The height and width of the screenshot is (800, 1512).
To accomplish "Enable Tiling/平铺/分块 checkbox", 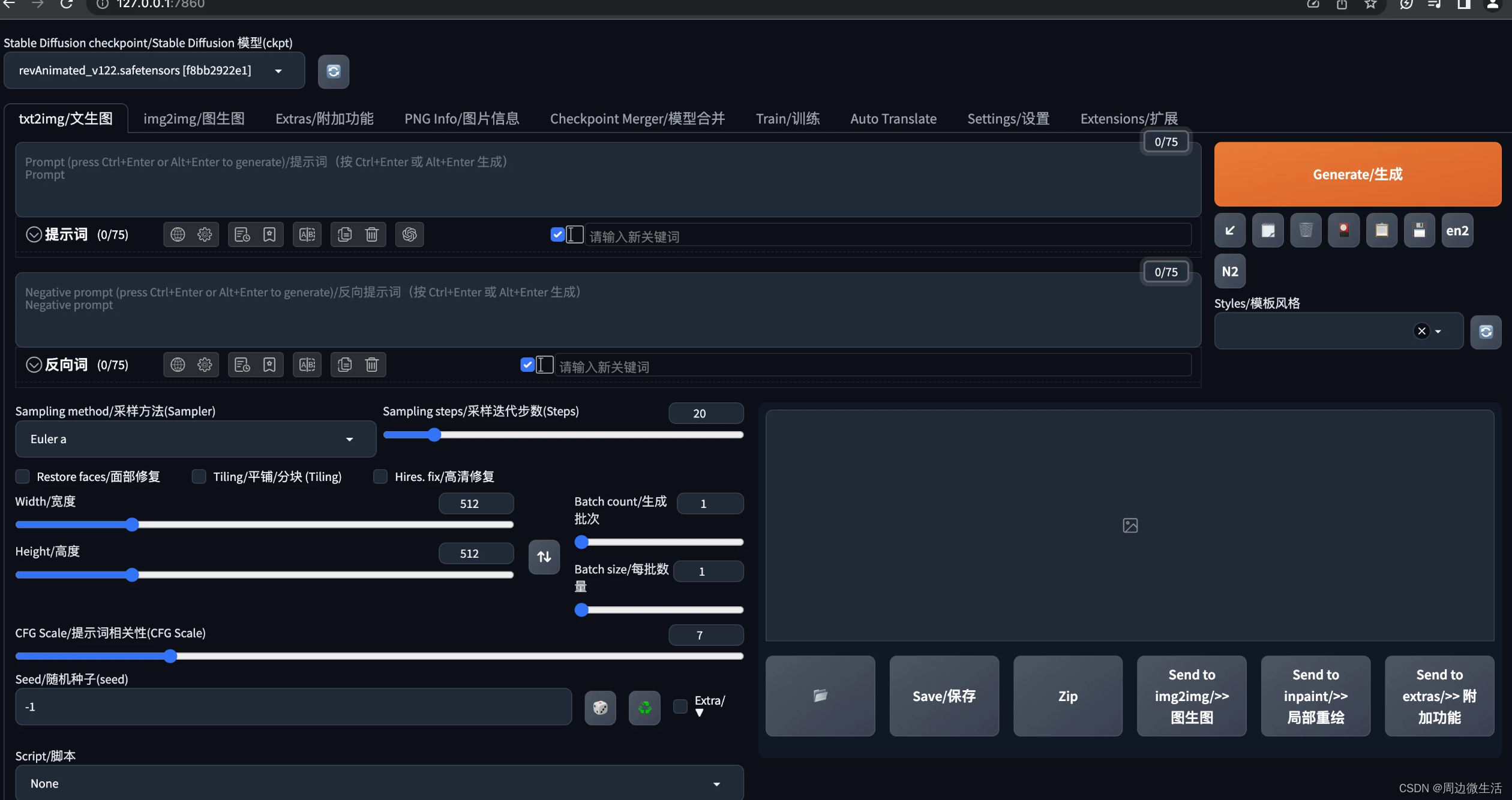I will [199, 477].
